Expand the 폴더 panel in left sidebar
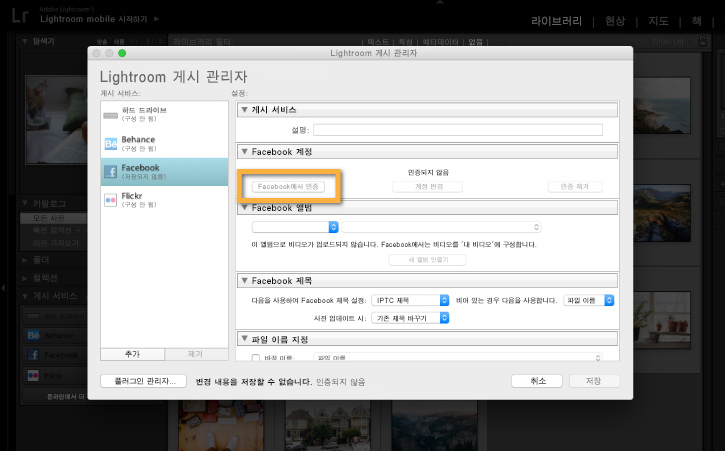The height and width of the screenshot is (451, 725). pyautogui.click(x=24, y=260)
